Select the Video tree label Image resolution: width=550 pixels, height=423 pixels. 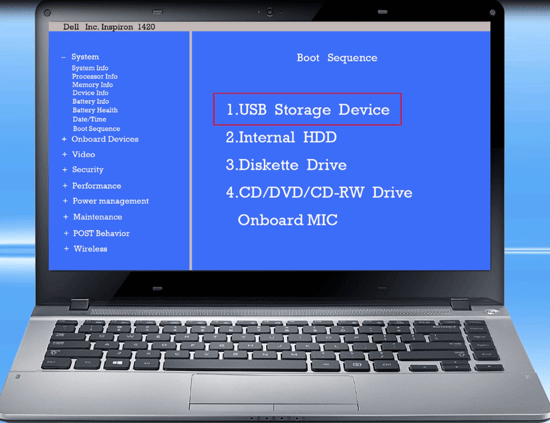pos(83,154)
